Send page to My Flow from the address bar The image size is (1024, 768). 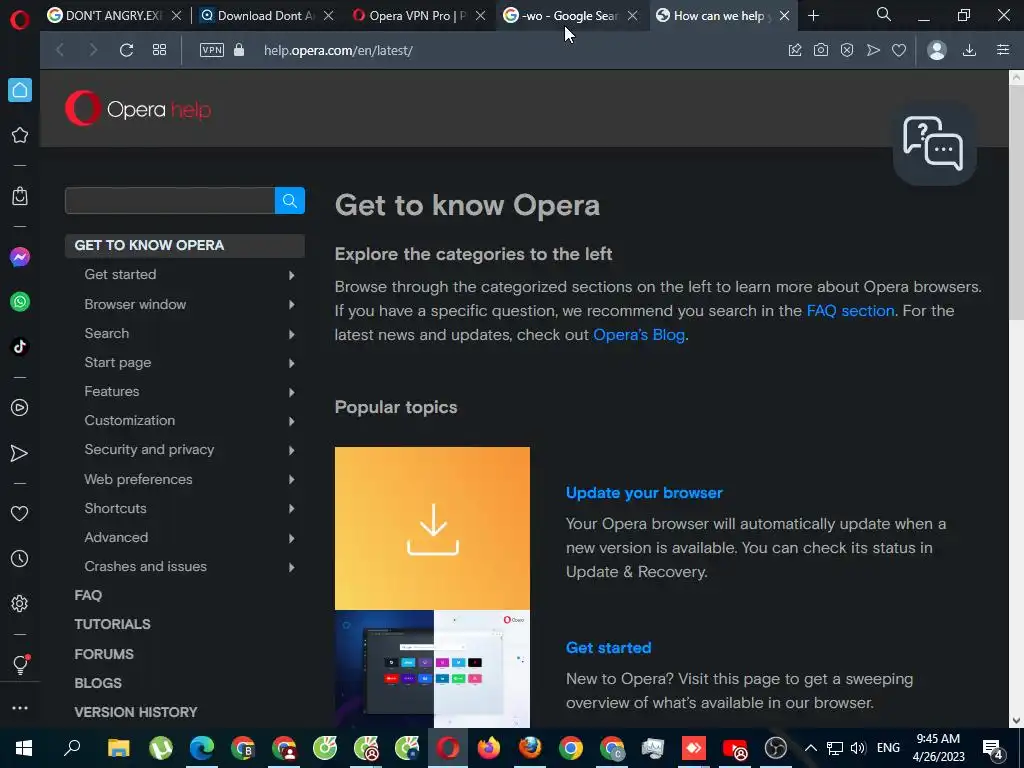pyautogui.click(x=873, y=50)
